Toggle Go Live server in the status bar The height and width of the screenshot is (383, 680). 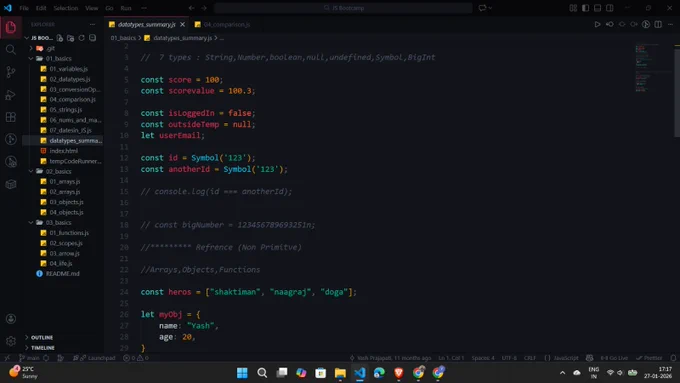coord(614,358)
